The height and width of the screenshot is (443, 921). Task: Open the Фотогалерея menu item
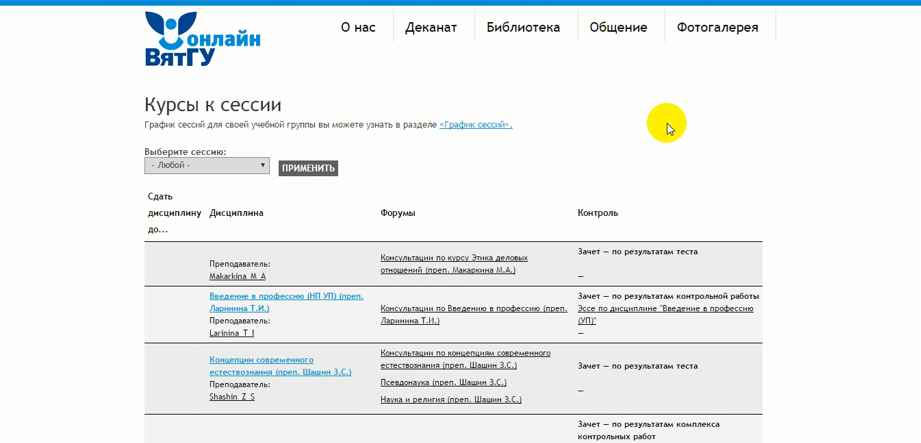pos(717,27)
